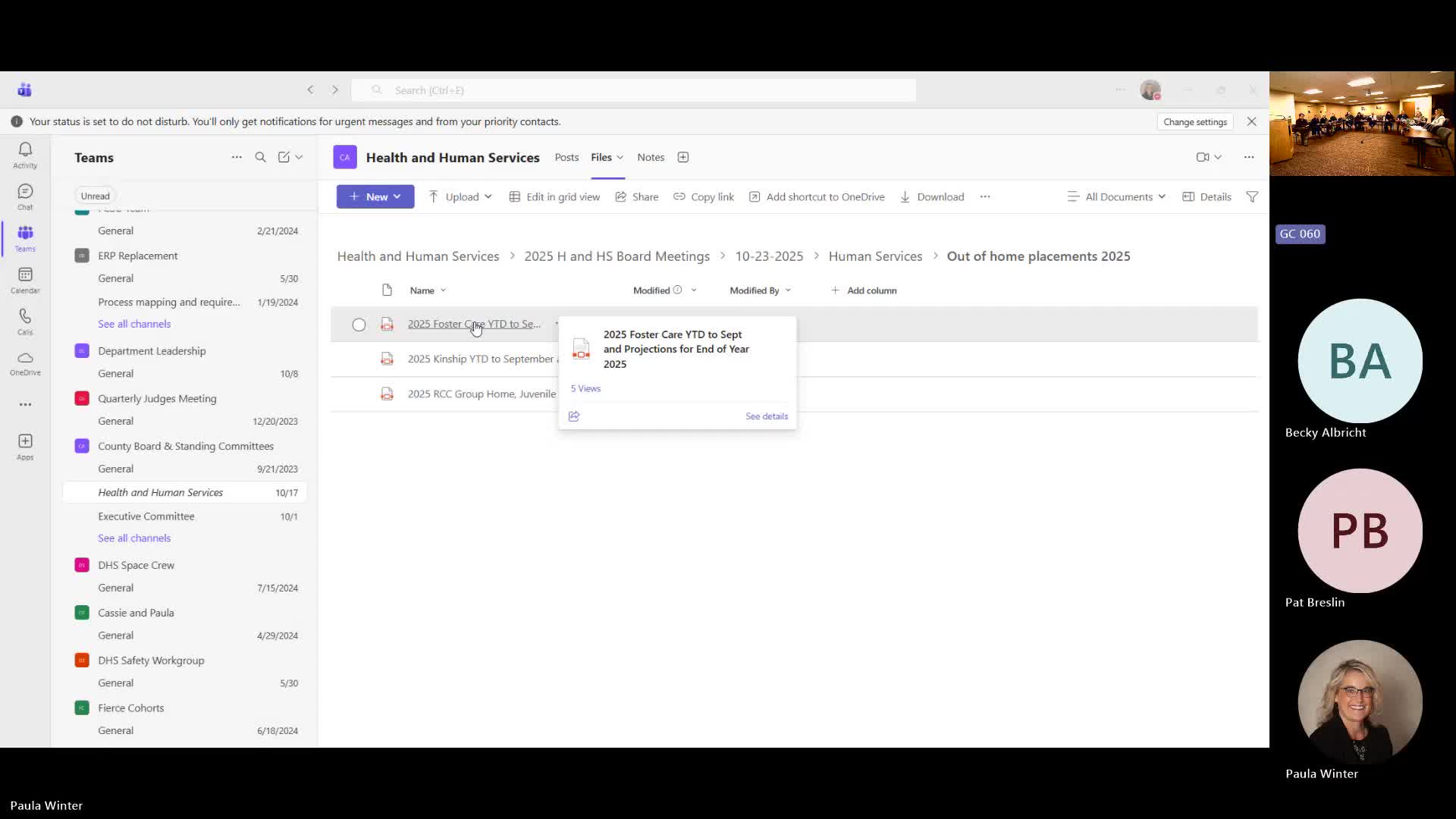1456x819 pixels.
Task: Click the search input field
Action: [633, 90]
